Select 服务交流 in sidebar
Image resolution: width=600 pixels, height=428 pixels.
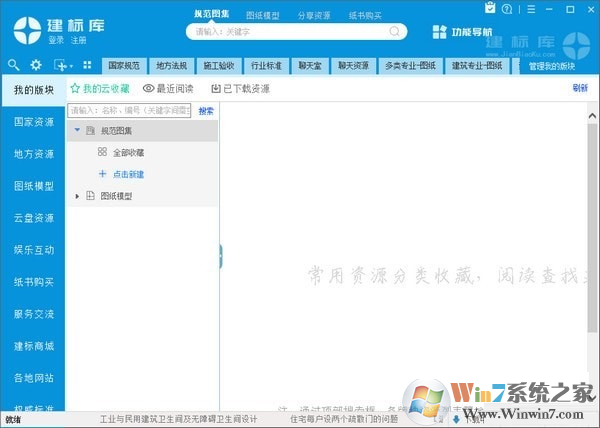(x=34, y=314)
